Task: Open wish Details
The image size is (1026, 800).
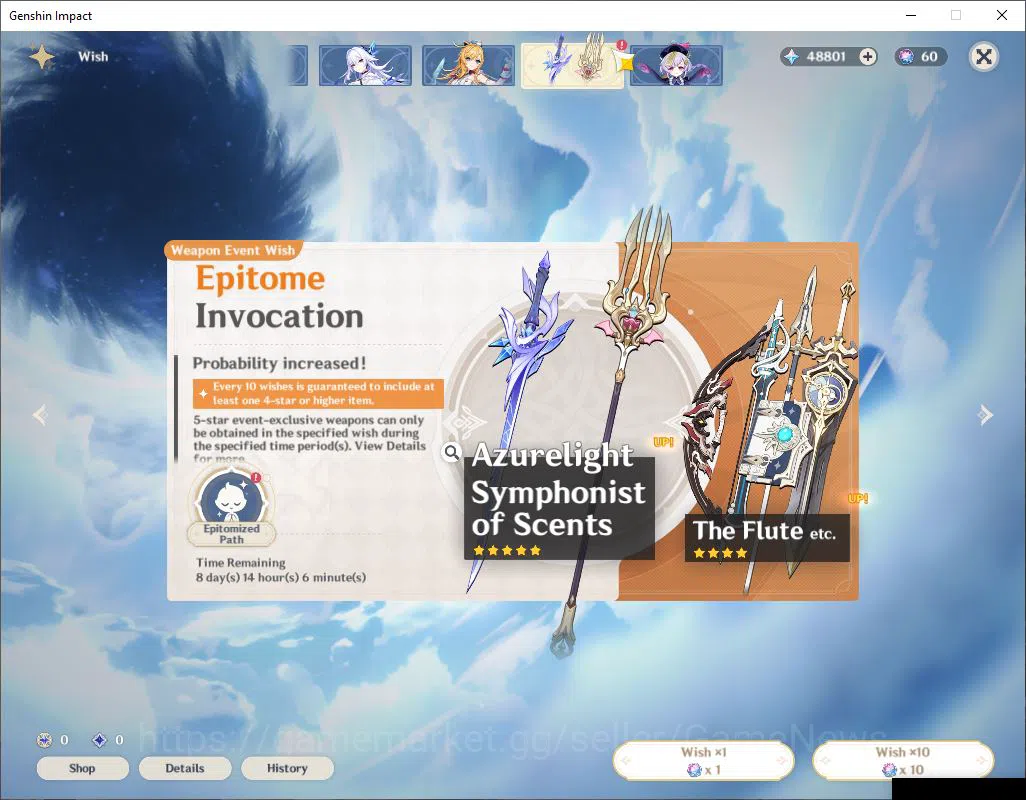Action: tap(185, 768)
